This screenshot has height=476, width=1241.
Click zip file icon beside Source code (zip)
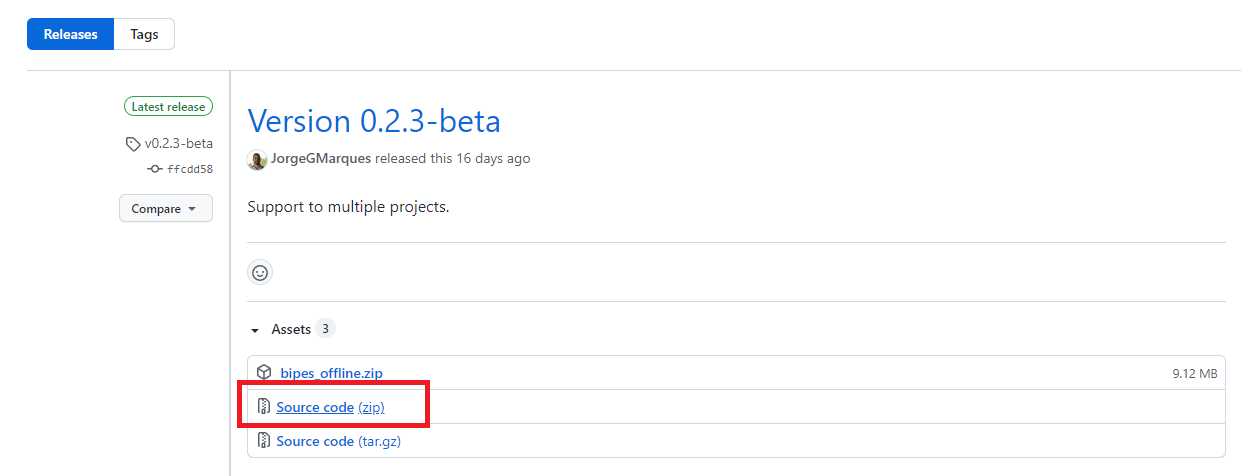[x=264, y=407]
